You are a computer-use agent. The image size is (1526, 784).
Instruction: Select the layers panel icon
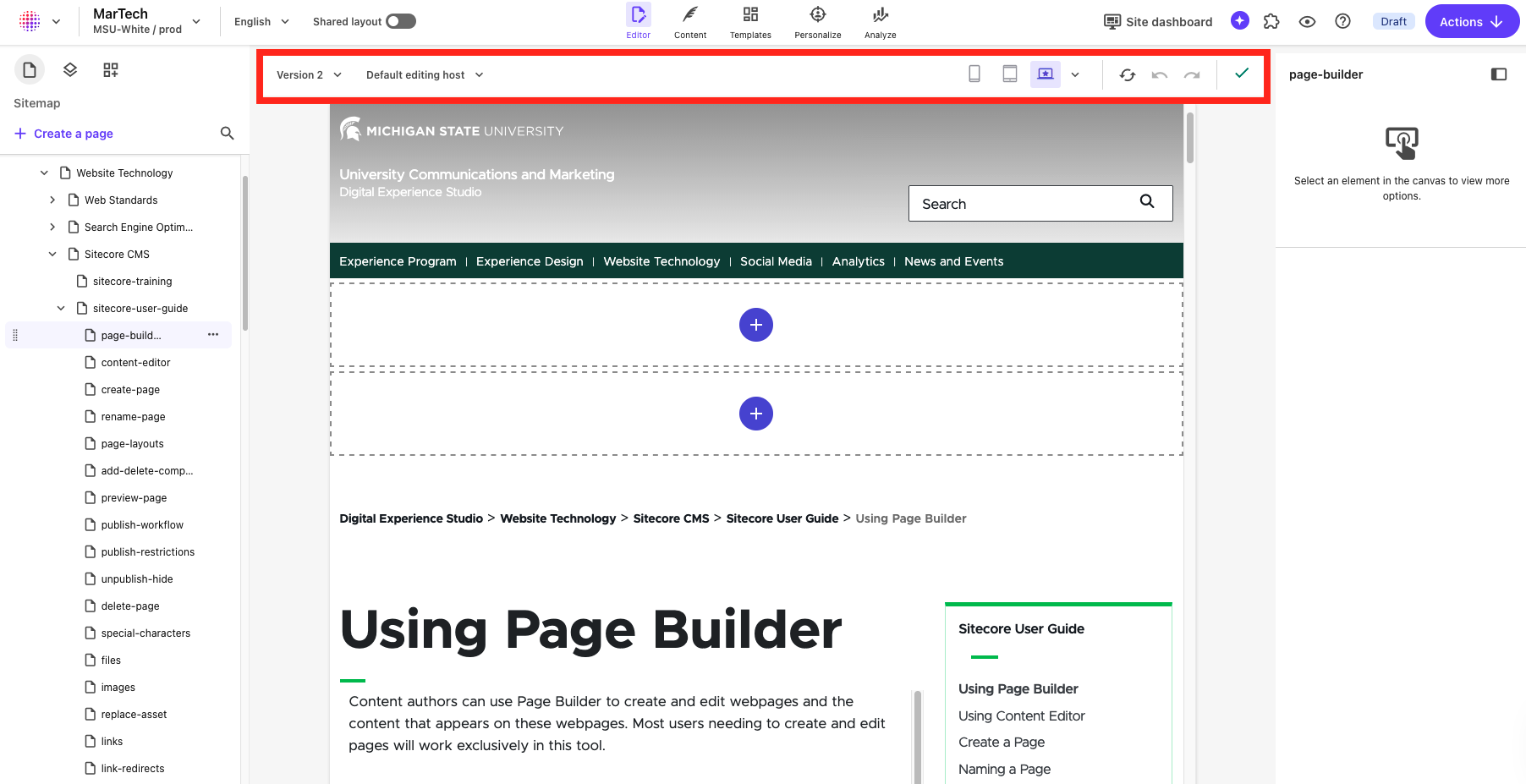pyautogui.click(x=70, y=69)
